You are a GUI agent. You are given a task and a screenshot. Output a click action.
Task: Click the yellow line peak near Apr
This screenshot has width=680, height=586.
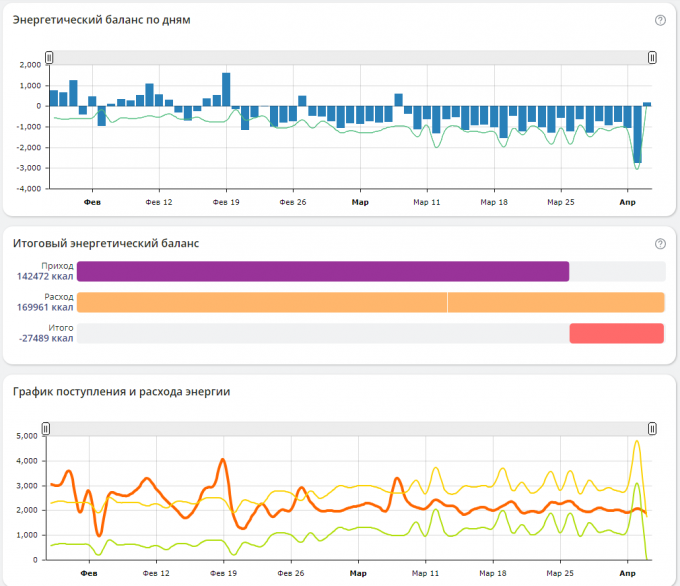click(x=636, y=442)
